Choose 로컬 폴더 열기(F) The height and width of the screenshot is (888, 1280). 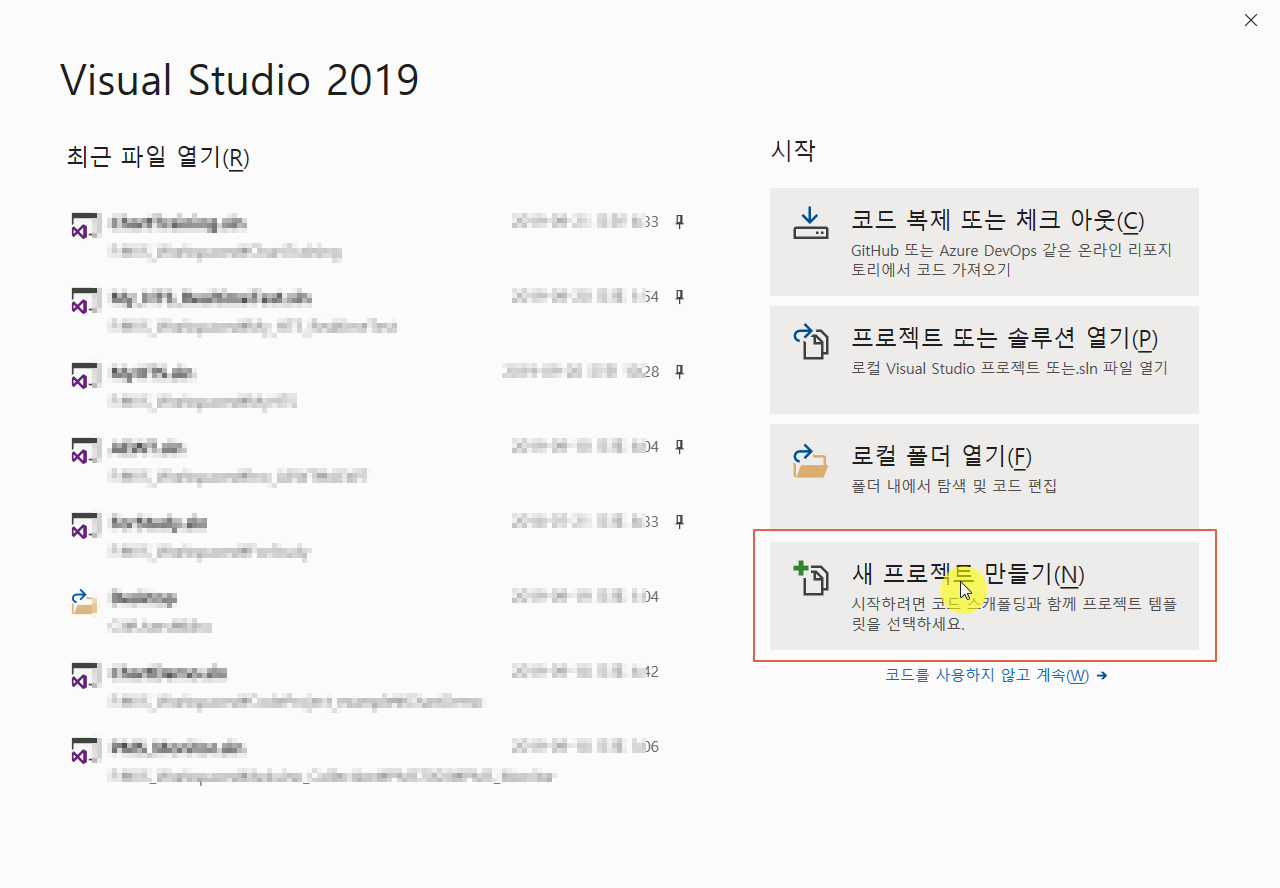click(x=984, y=478)
